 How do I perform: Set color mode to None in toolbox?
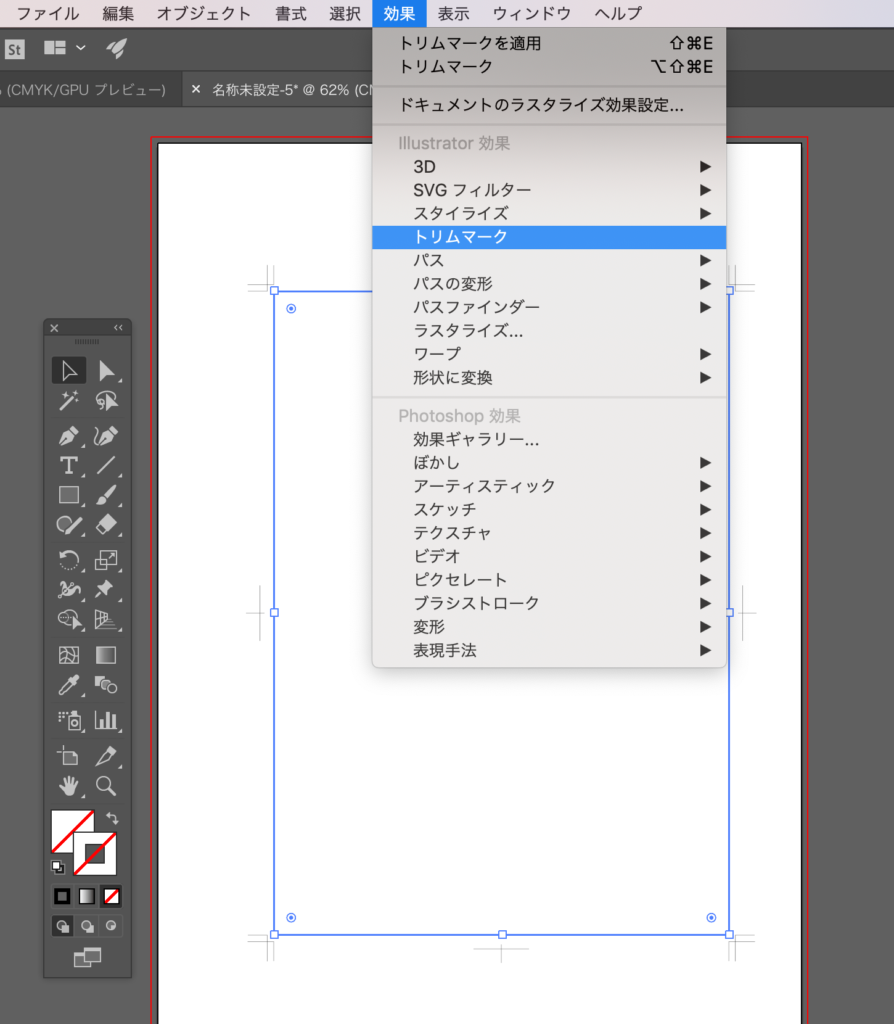[111, 896]
